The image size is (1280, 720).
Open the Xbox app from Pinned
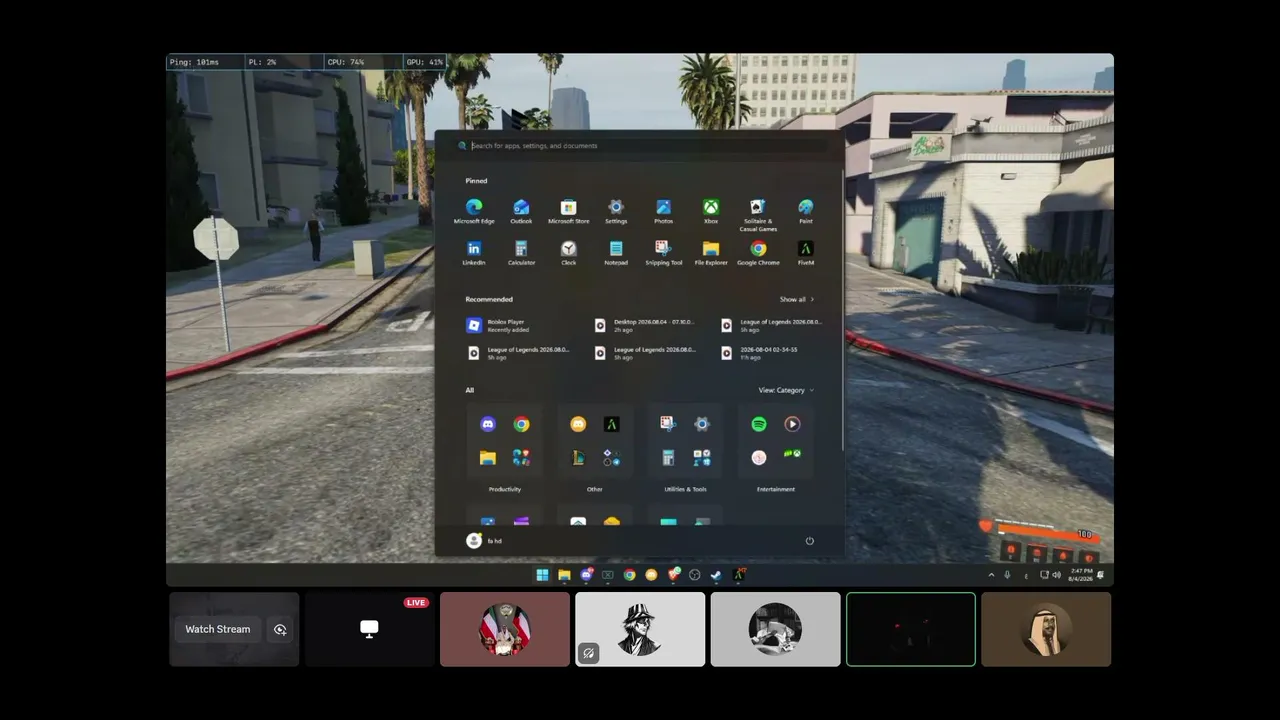coord(710,211)
